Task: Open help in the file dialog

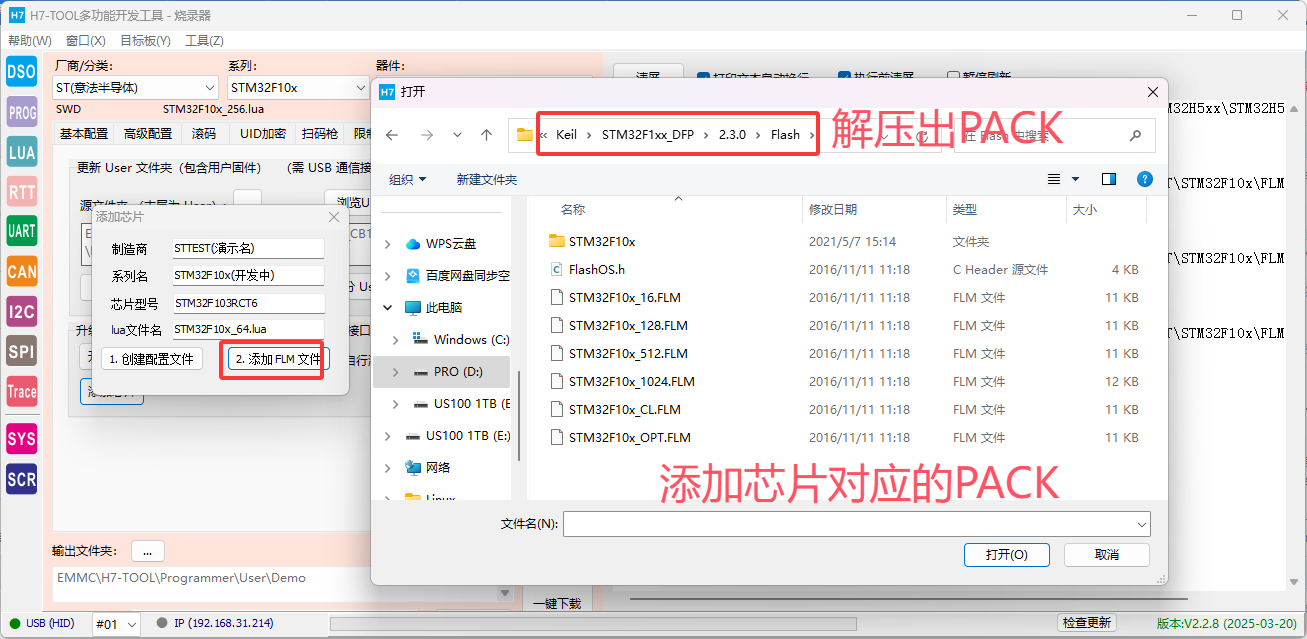Action: click(1146, 179)
